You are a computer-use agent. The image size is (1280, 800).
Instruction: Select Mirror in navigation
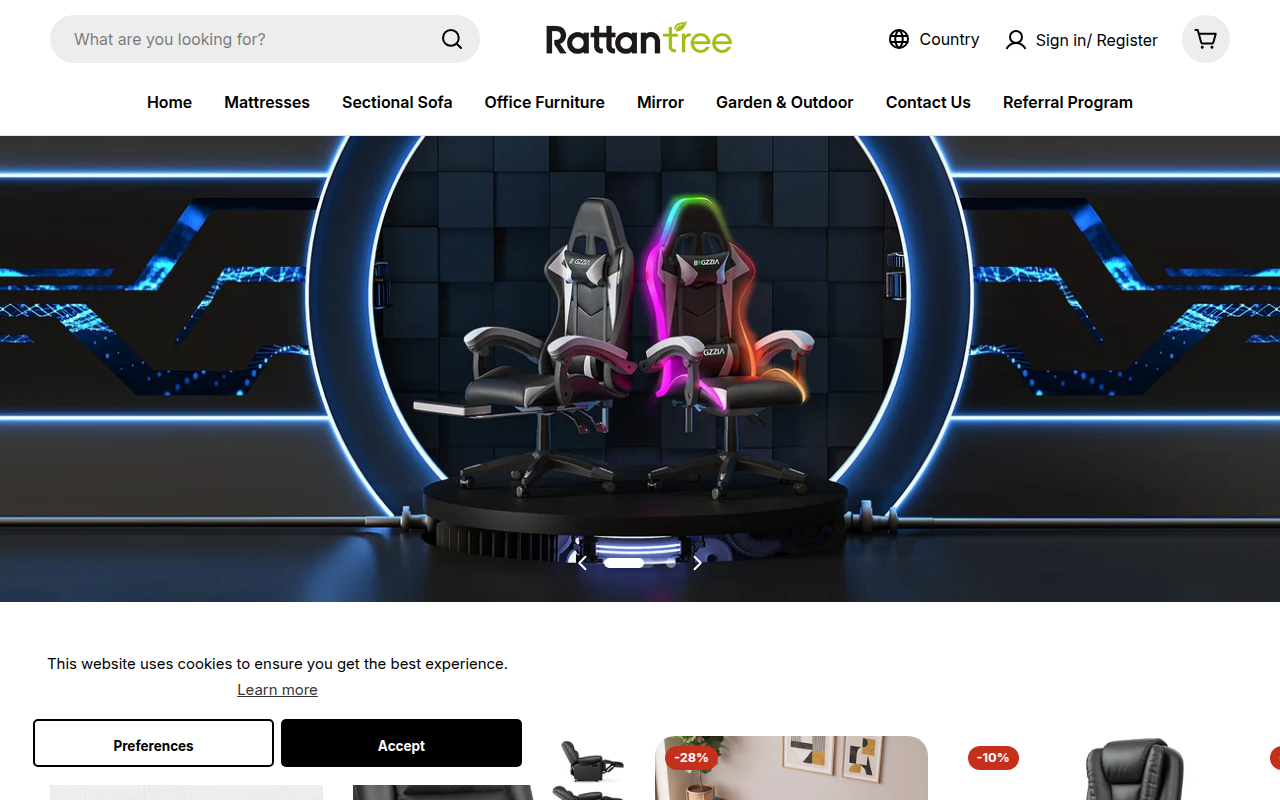(660, 102)
